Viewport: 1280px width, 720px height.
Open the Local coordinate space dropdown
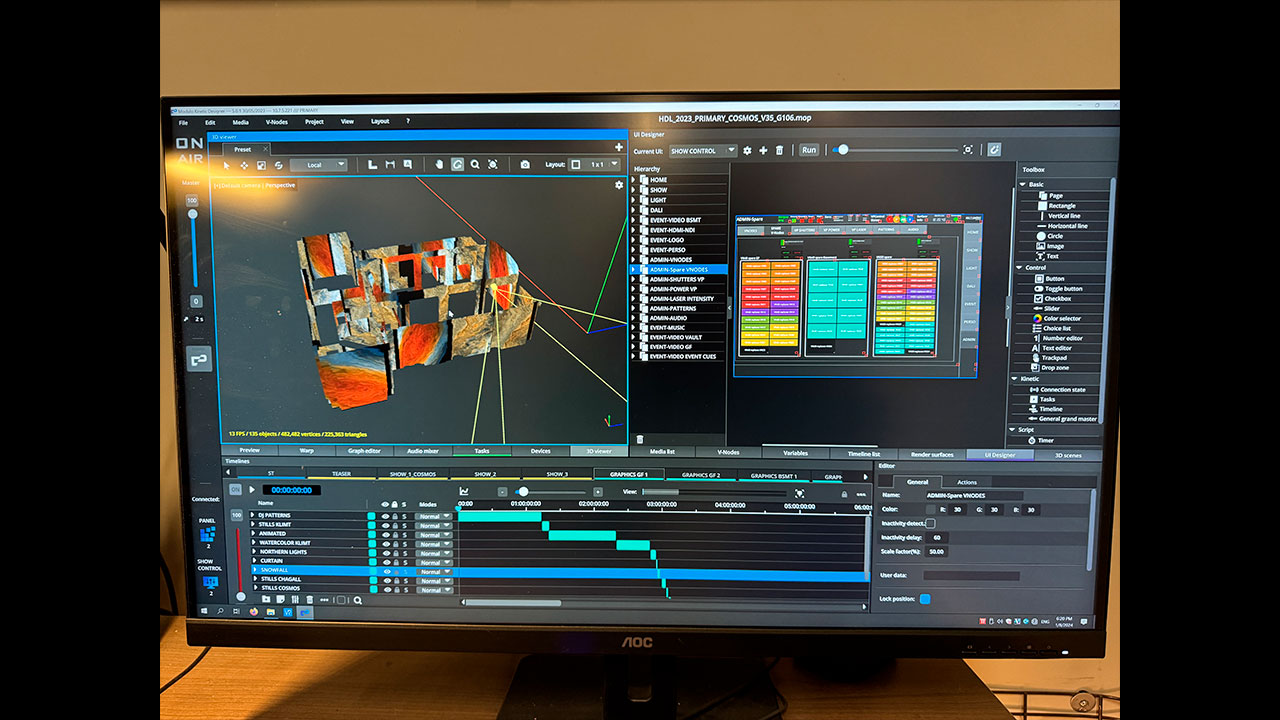tap(319, 165)
